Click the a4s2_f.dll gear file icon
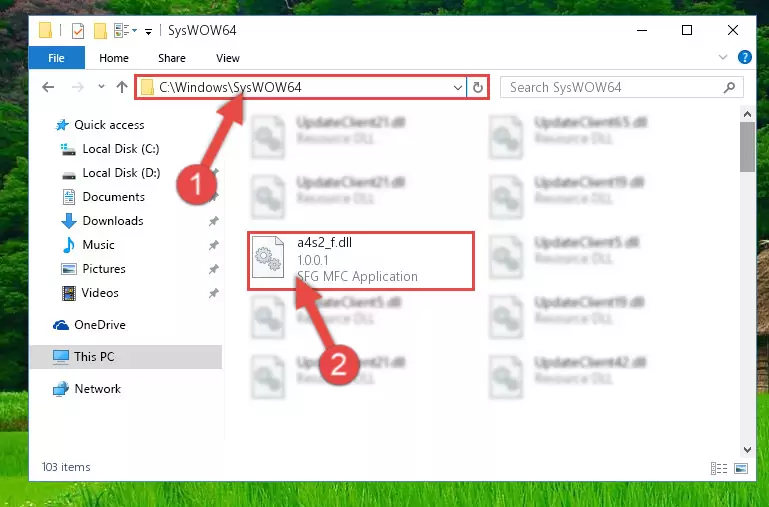The height and width of the screenshot is (507, 769). pos(268,257)
